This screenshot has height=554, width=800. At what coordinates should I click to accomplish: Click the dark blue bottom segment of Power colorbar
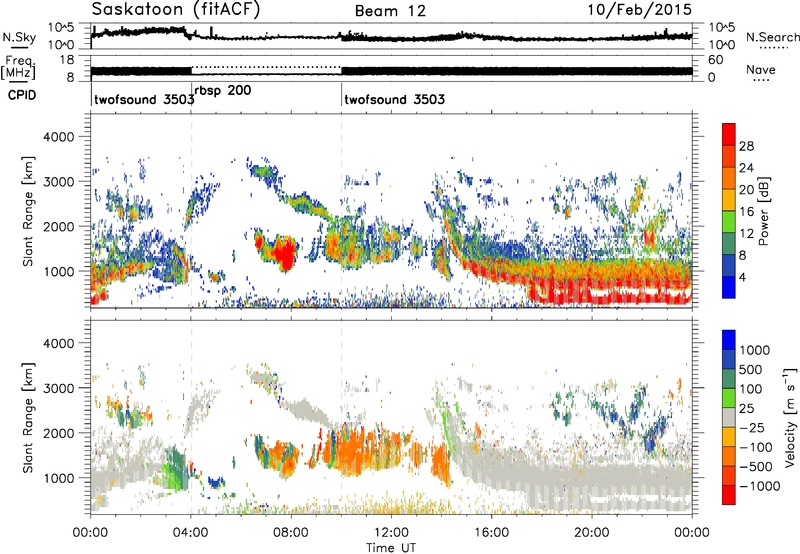729,287
